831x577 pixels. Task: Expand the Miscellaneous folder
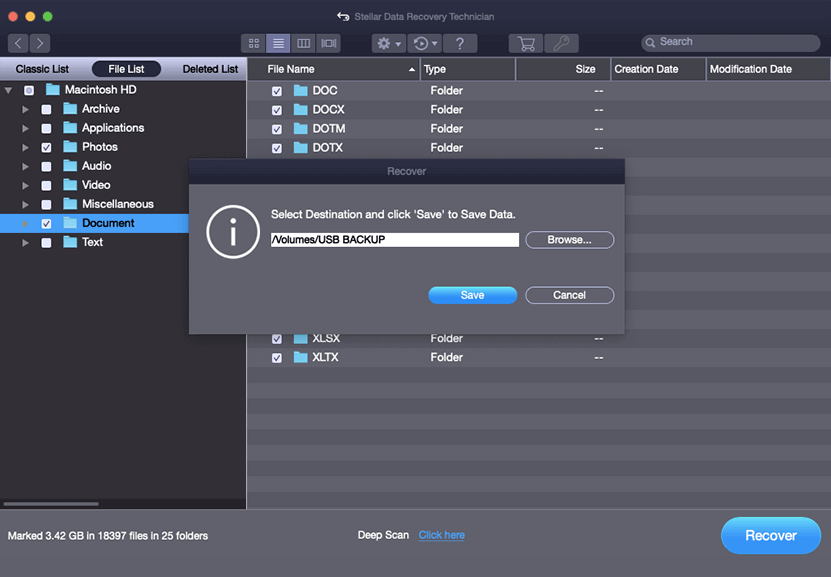pyautogui.click(x=25, y=205)
